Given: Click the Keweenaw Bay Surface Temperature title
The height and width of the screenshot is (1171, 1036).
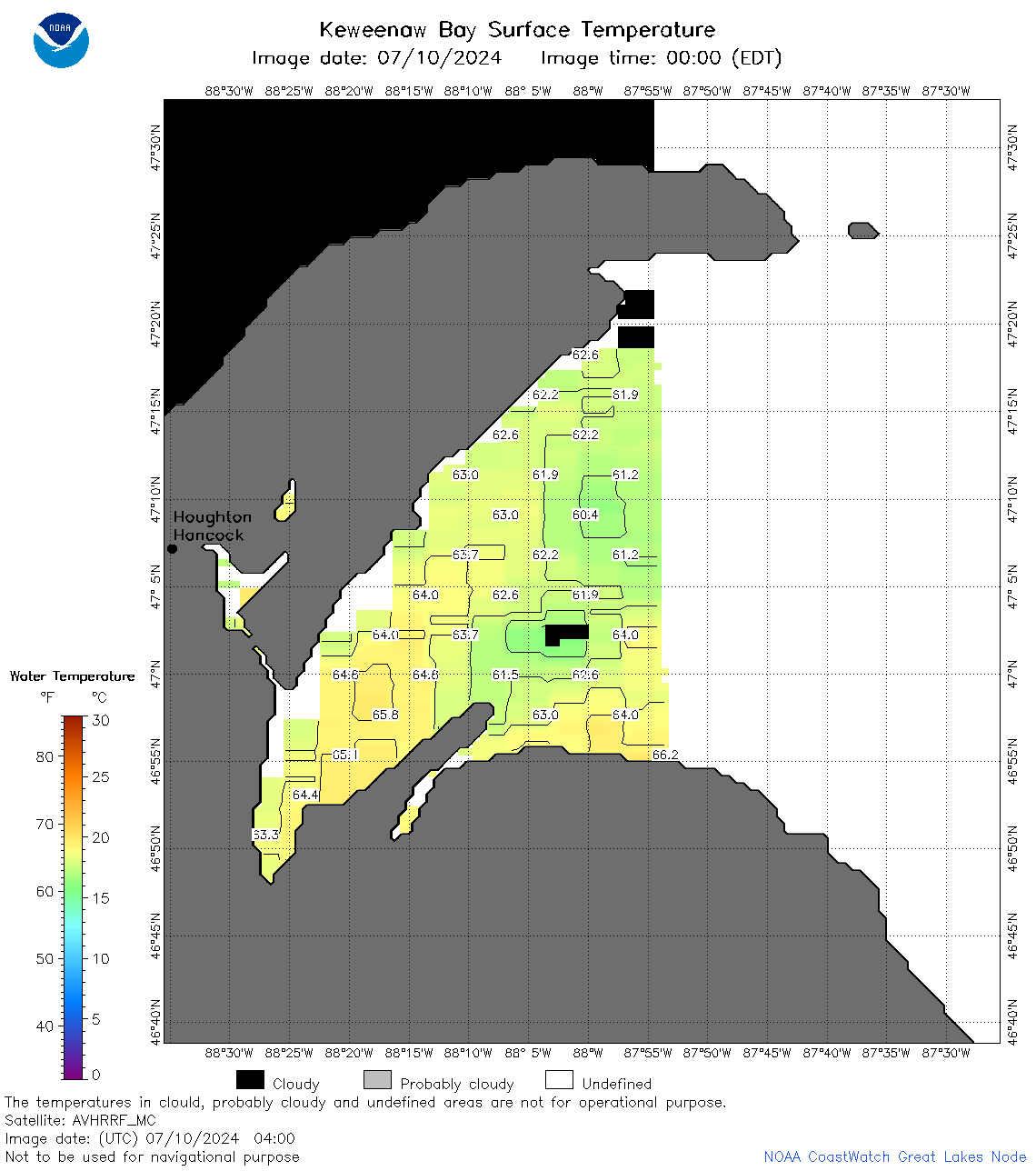Looking at the screenshot, I should click(517, 30).
